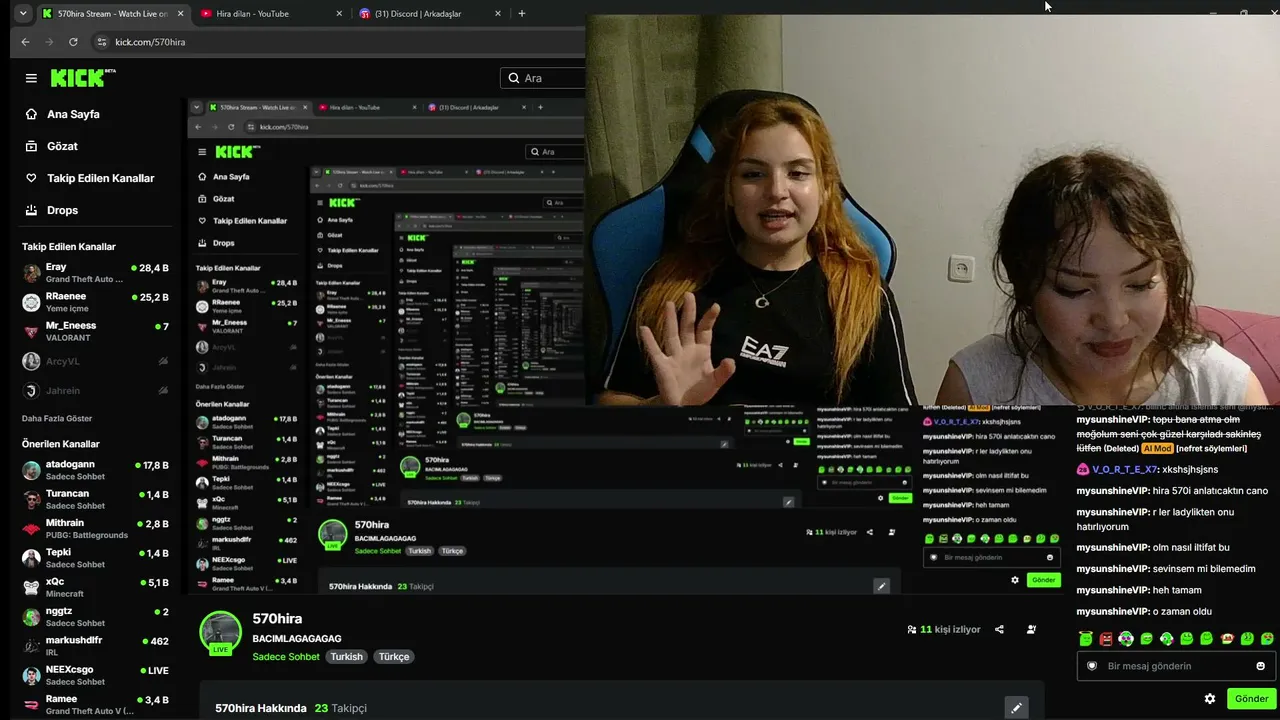Click the Turkish tag
Screen dimensions: 1280x720
347,657
